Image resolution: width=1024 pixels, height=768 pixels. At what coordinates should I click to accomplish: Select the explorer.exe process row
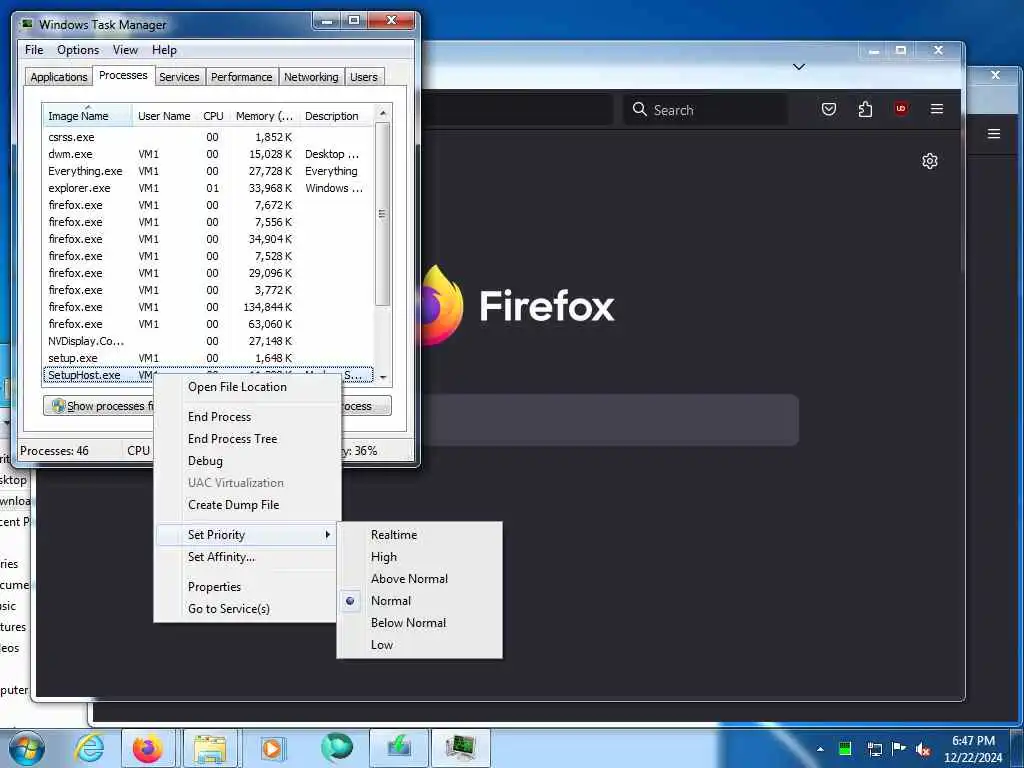(x=208, y=188)
